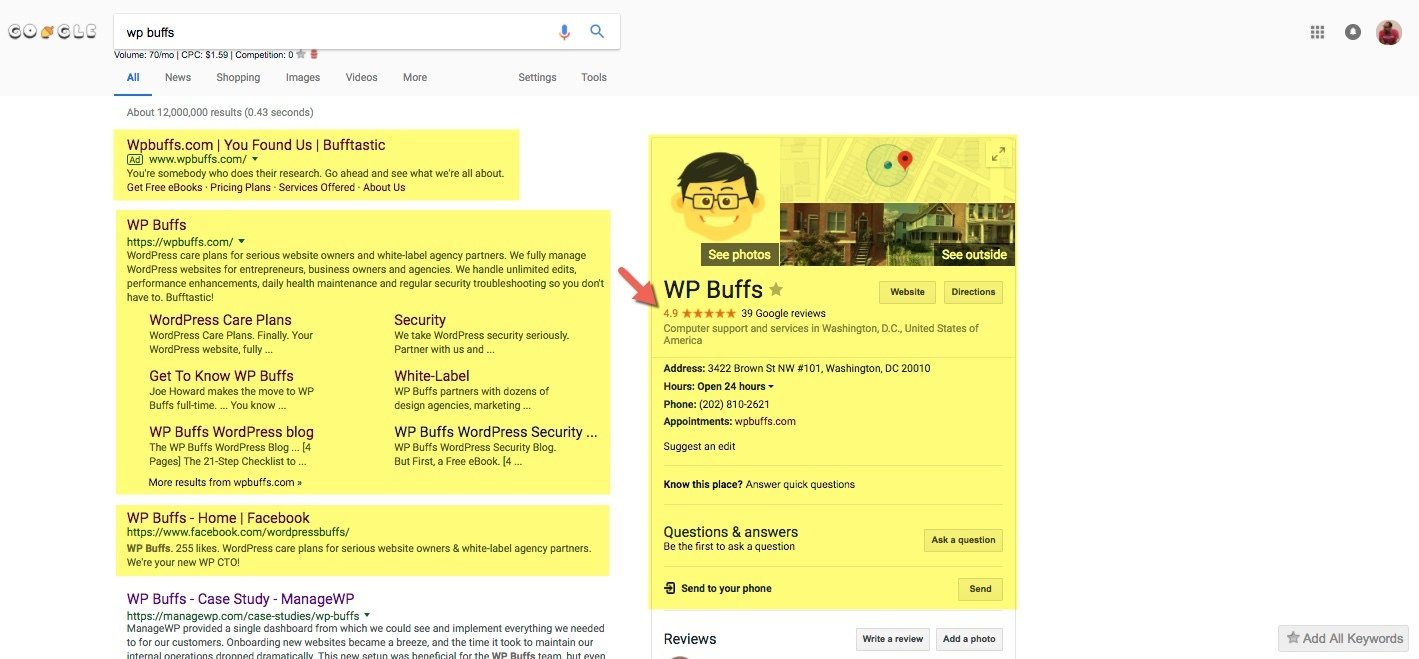The height and width of the screenshot is (659, 1419).
Task: Click Suggest an edit link
Action: [699, 447]
